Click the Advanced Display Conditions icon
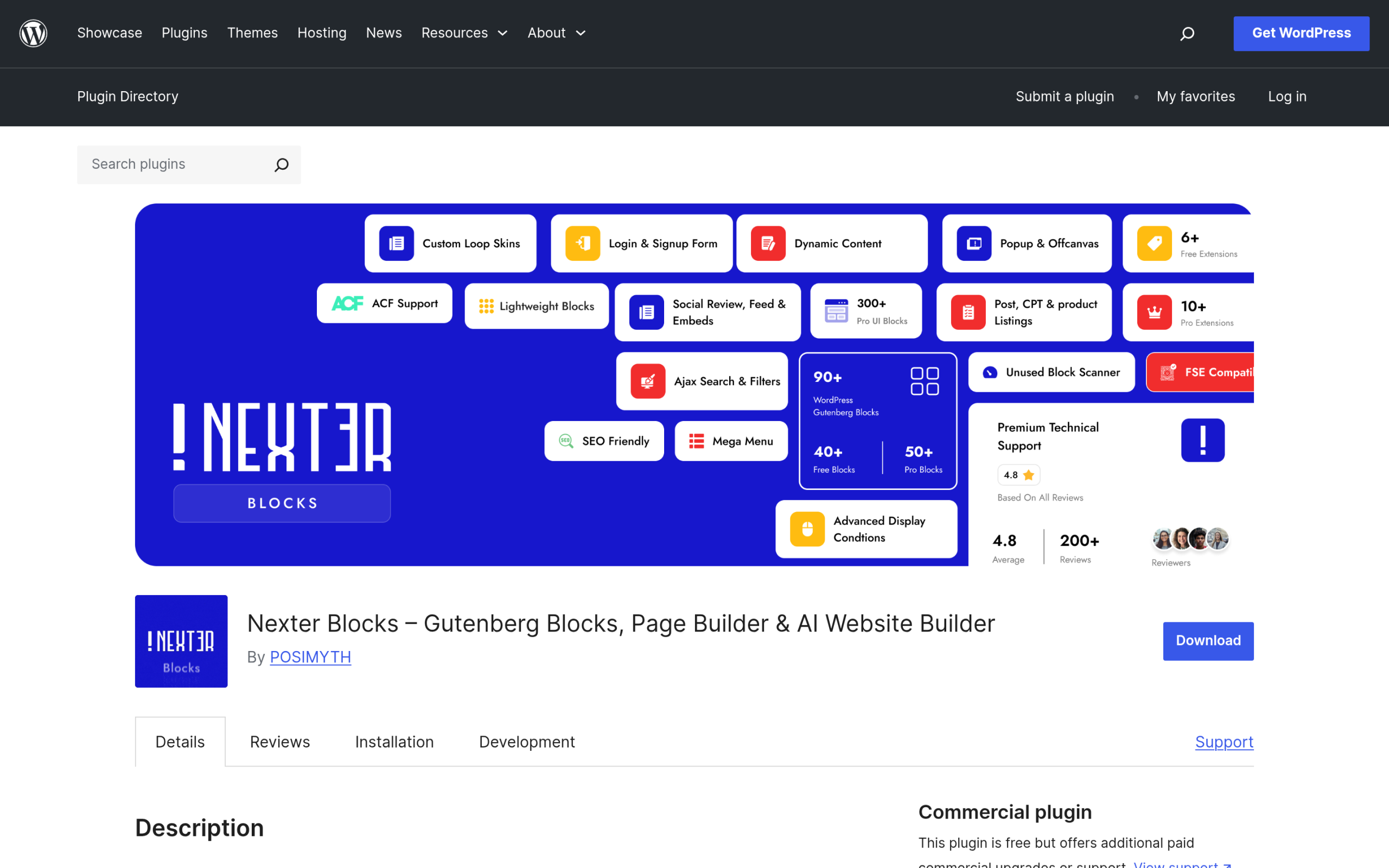Viewport: 1389px width, 868px height. (x=807, y=529)
